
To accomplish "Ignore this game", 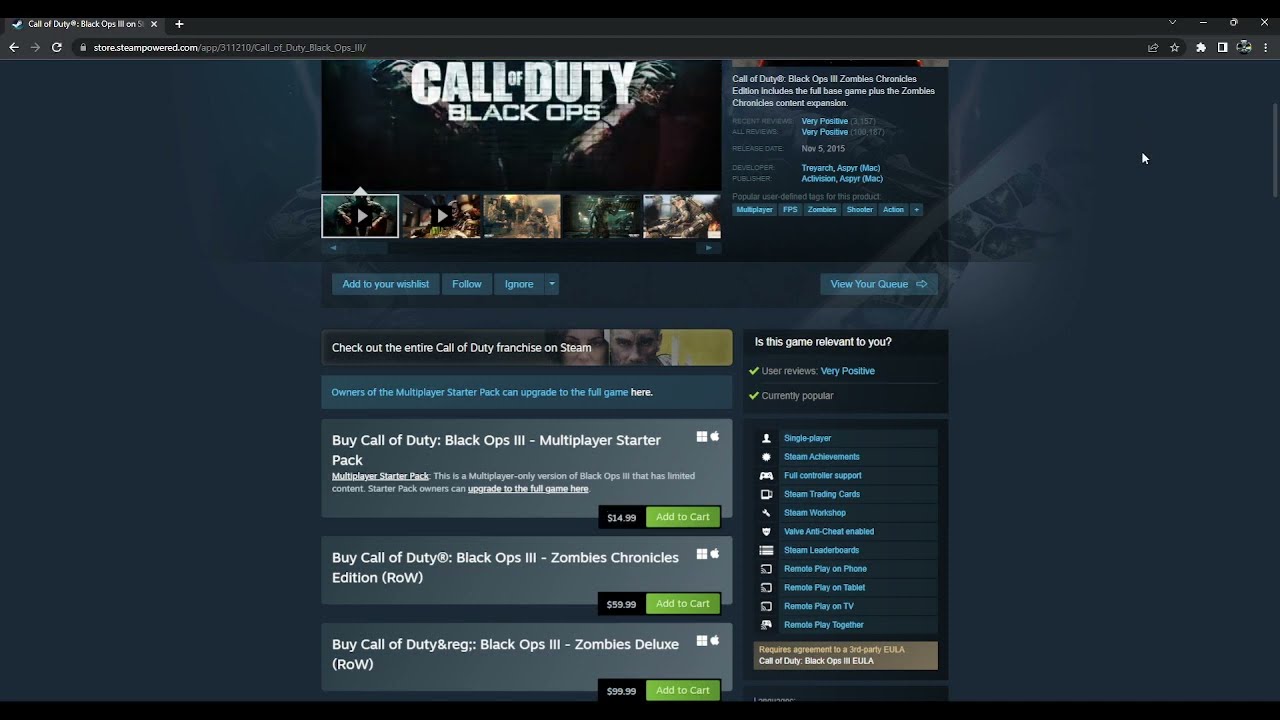I will click(519, 284).
